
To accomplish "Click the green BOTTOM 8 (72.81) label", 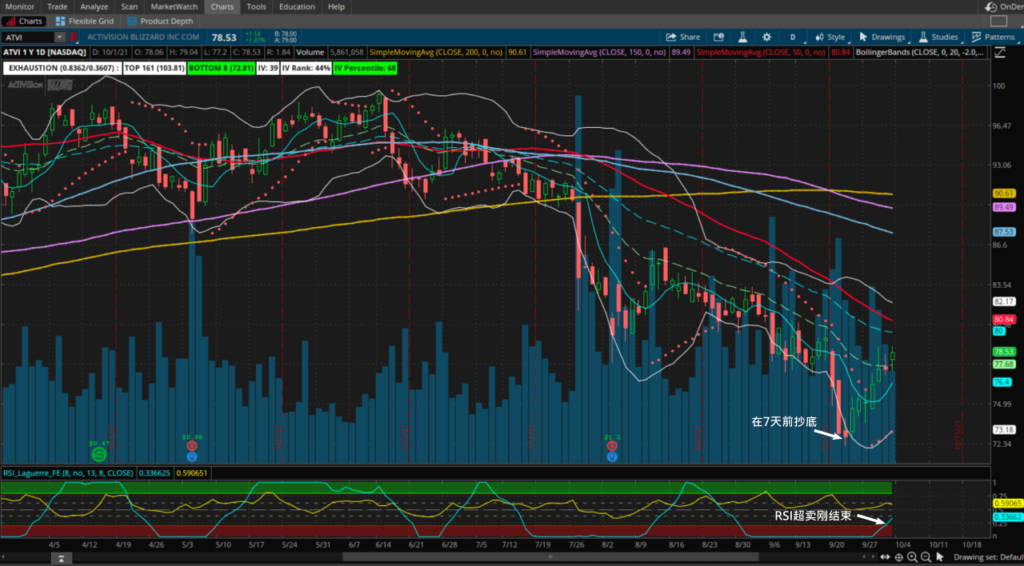I will click(219, 67).
